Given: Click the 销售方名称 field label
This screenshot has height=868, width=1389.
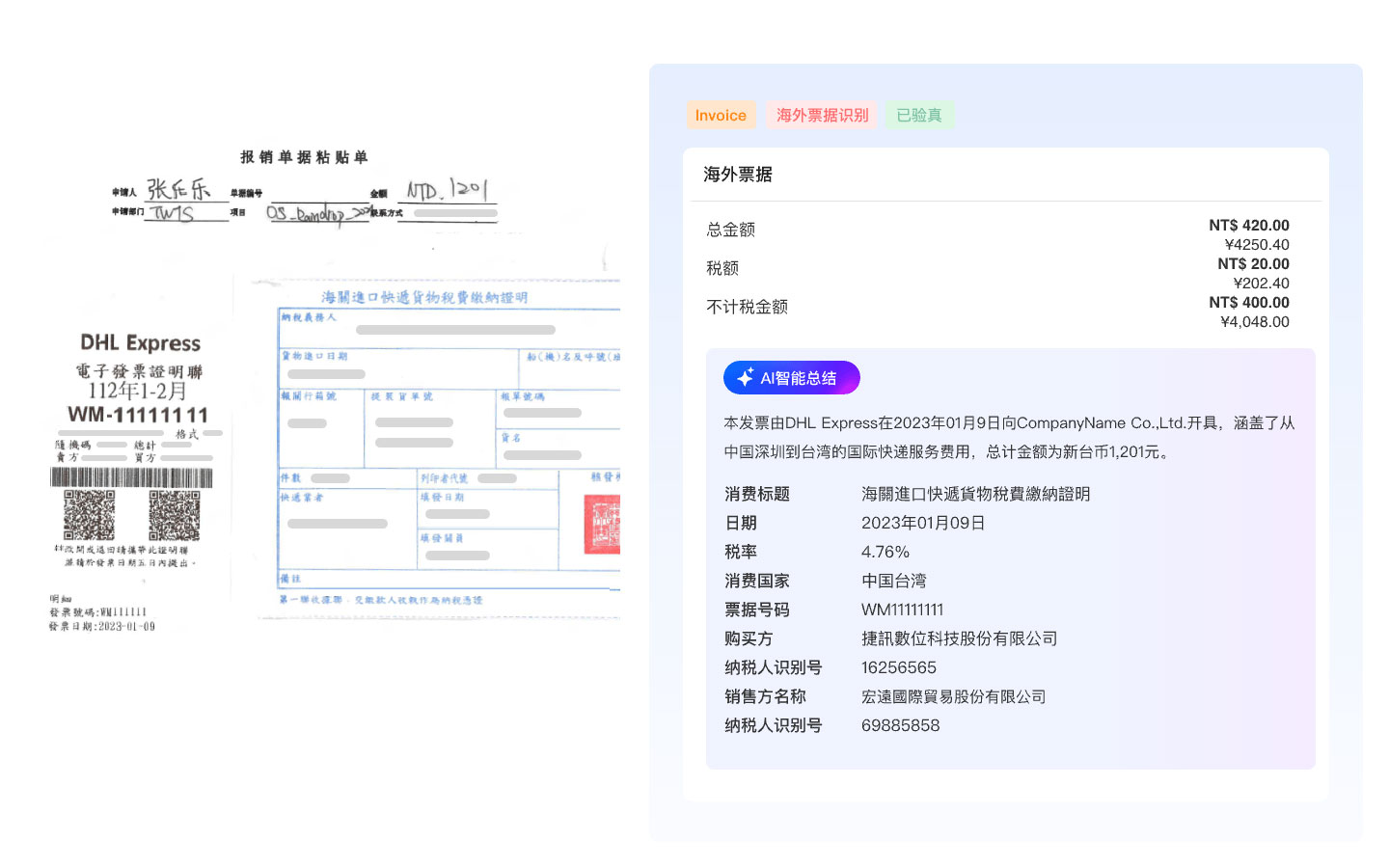Looking at the screenshot, I should click(x=765, y=696).
